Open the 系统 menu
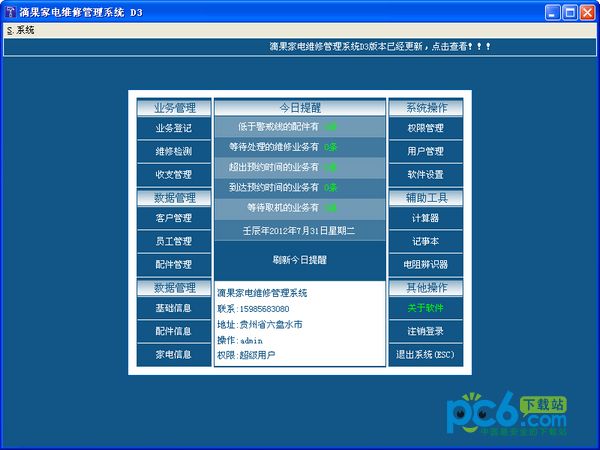Image resolution: width=600 pixels, height=450 pixels. [x=21, y=30]
